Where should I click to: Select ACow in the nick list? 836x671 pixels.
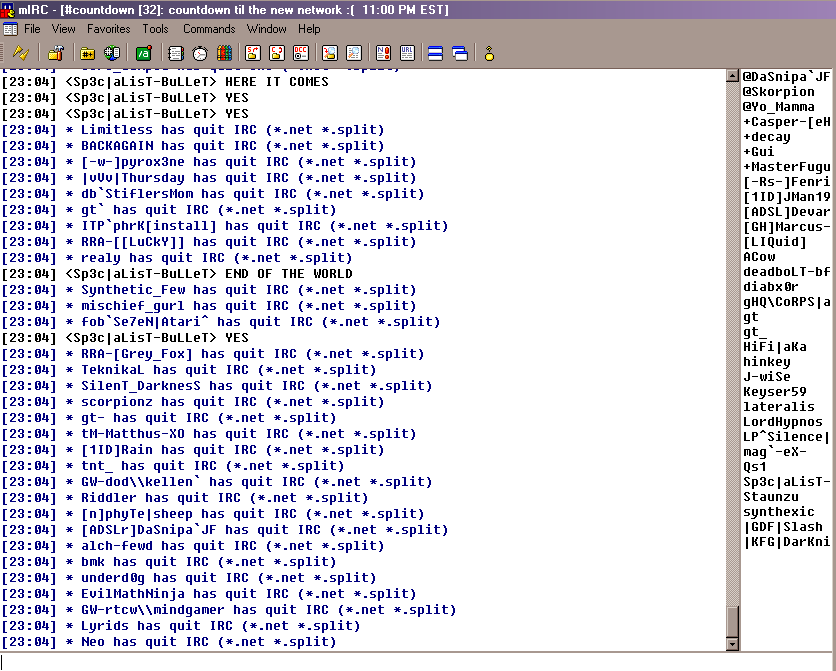(x=759, y=256)
